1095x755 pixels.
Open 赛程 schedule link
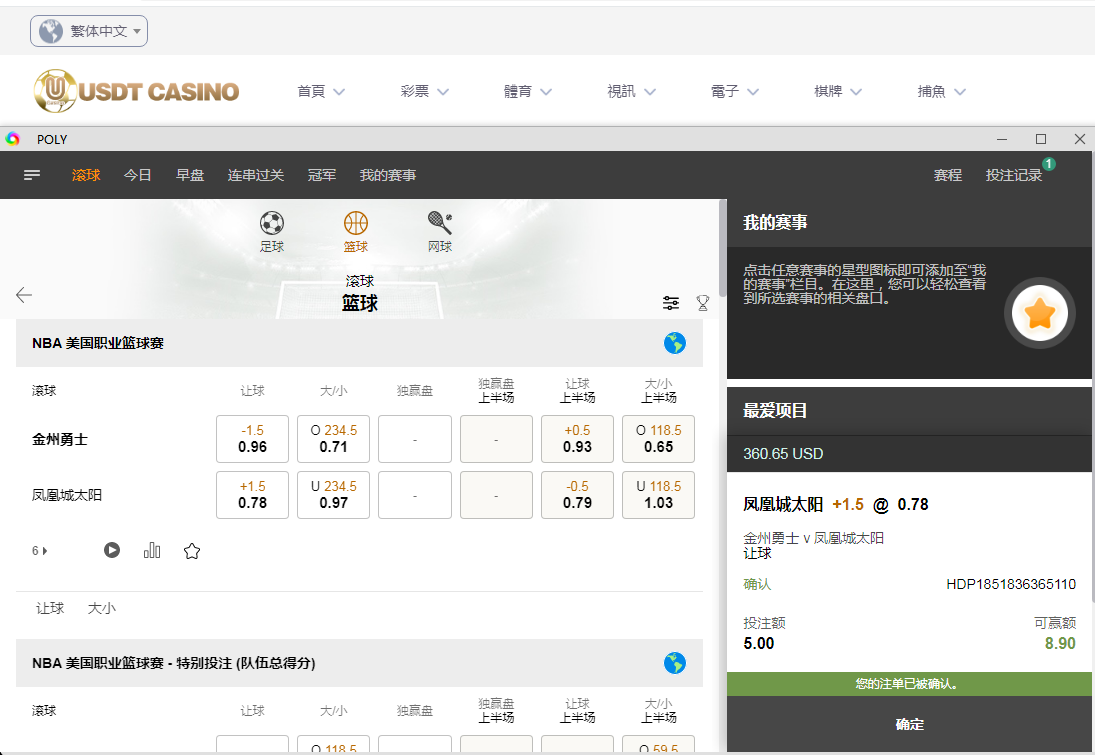click(948, 175)
